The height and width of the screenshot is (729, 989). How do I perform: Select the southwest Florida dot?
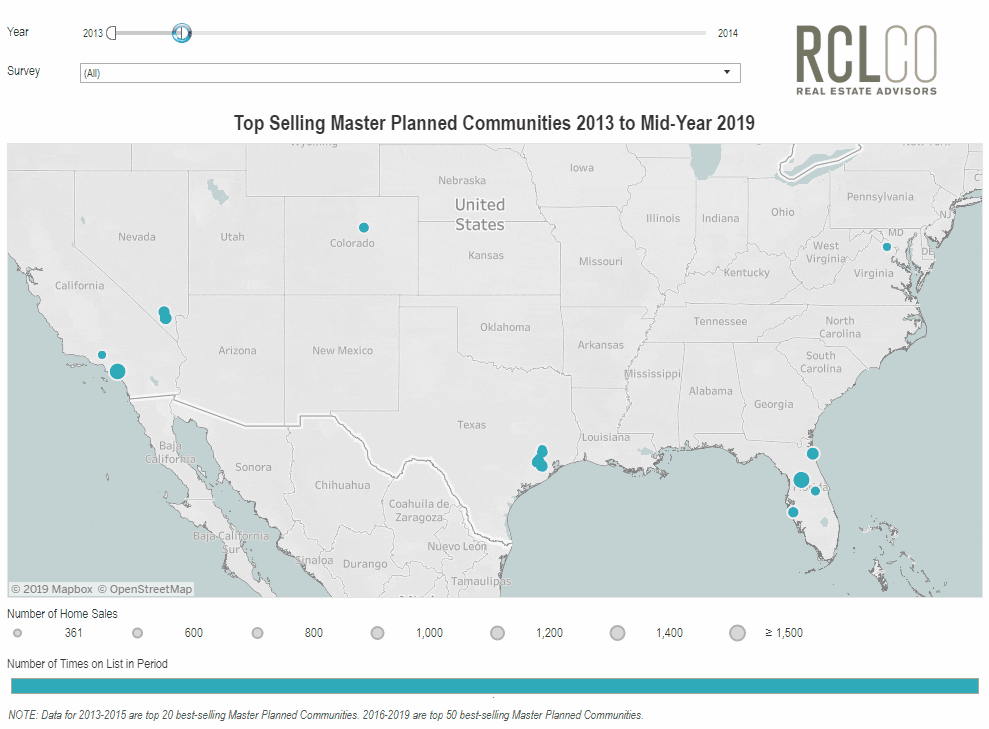793,512
